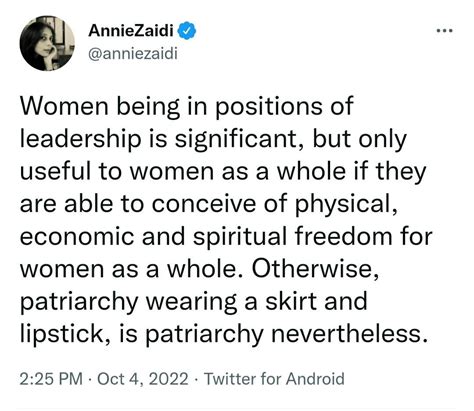The image size is (474, 411).
Task: Click the line 'economic and spiritual freedom for'
Action: (x=226, y=237)
